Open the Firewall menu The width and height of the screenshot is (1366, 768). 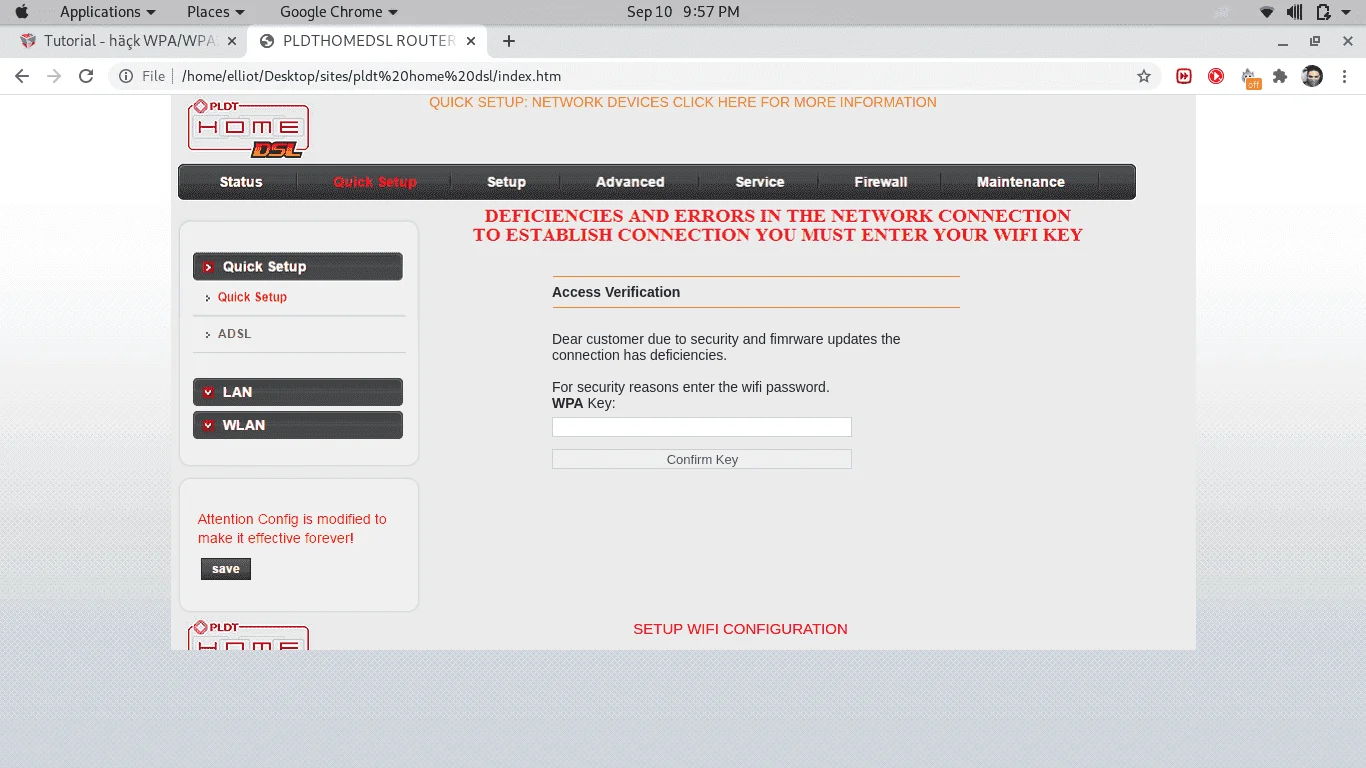[x=881, y=182]
